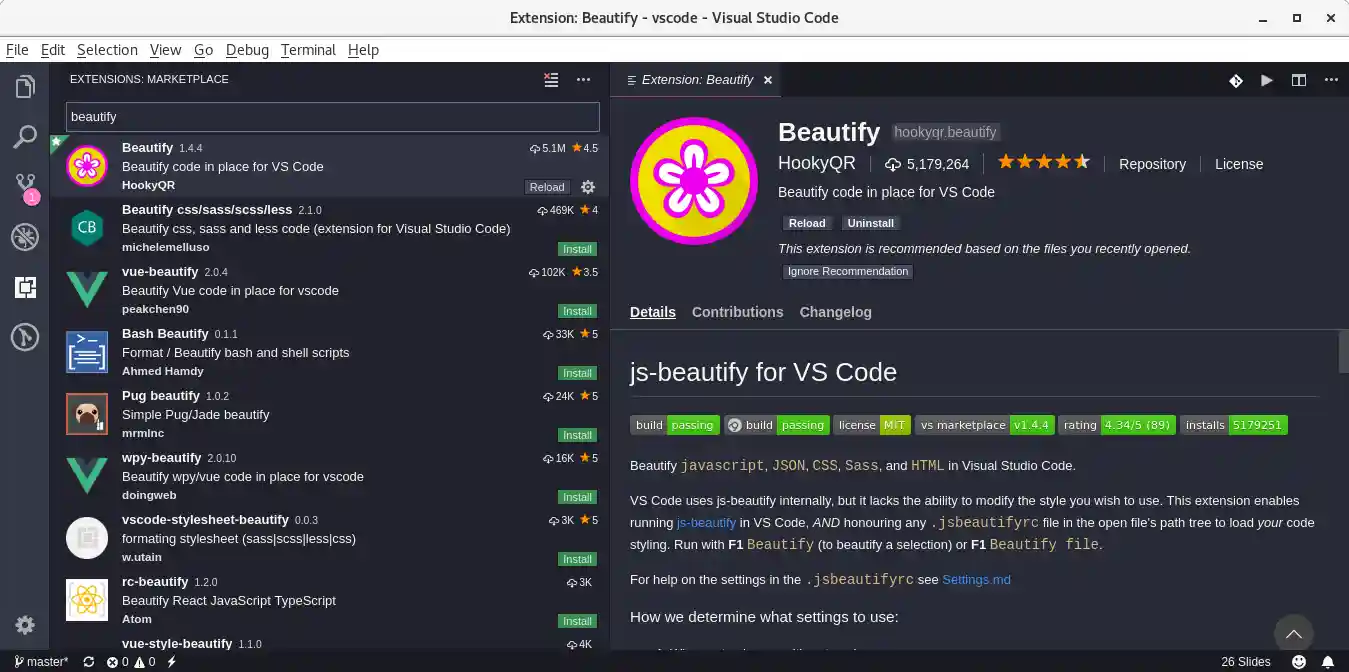Click the extension details scrollbar
1349x672 pixels.
tap(1343, 352)
